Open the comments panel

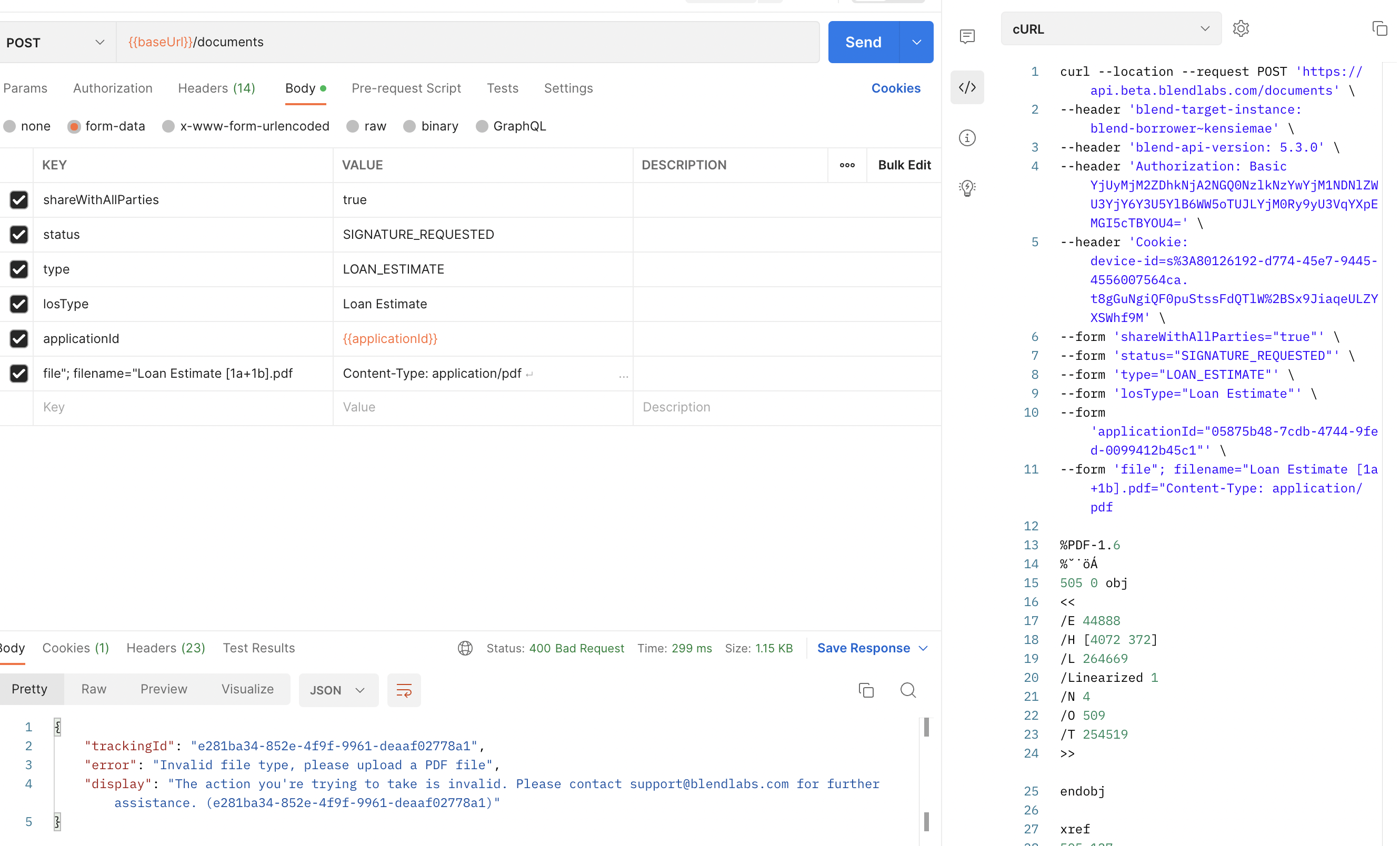(x=967, y=36)
